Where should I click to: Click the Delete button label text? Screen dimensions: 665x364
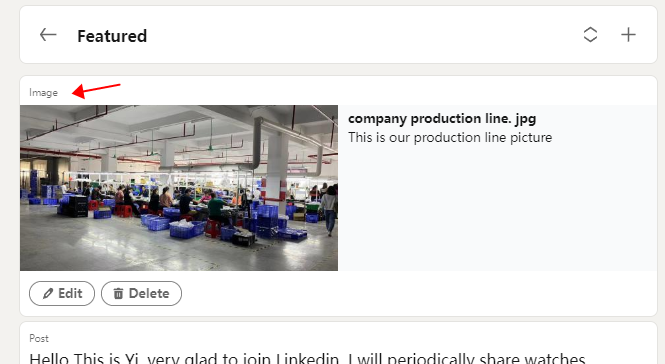tap(149, 293)
